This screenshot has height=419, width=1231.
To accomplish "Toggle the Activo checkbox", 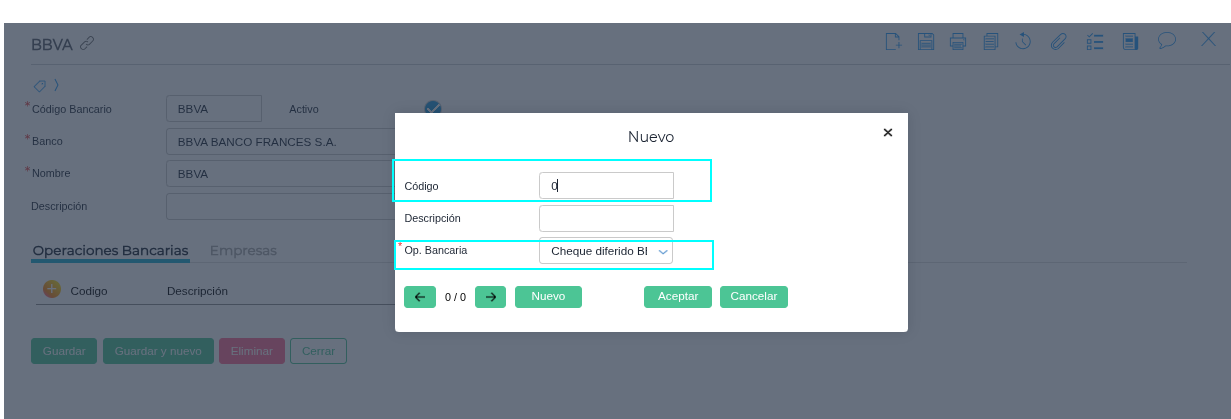I will coord(433,108).
